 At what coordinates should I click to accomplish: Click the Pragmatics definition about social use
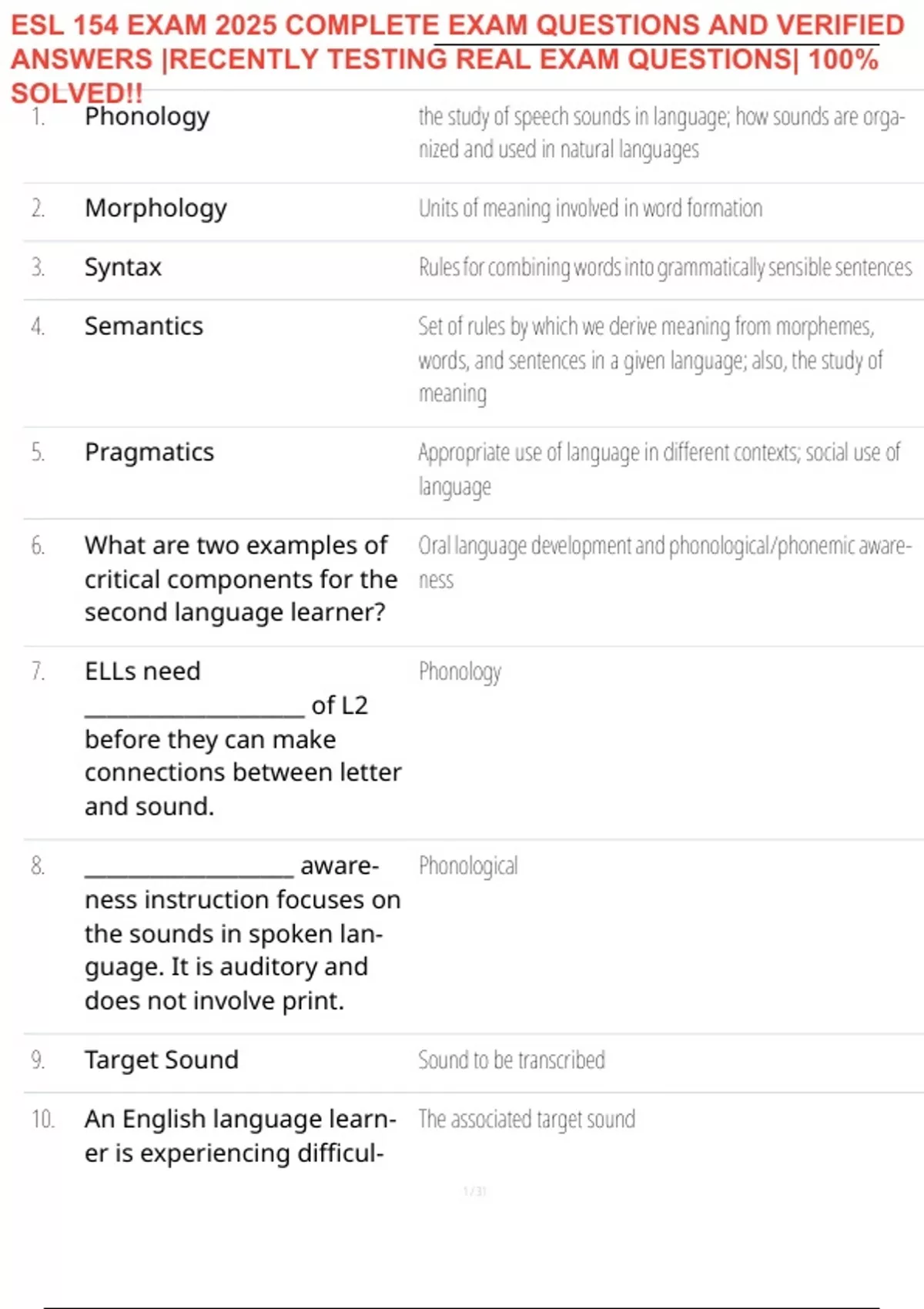click(x=659, y=469)
